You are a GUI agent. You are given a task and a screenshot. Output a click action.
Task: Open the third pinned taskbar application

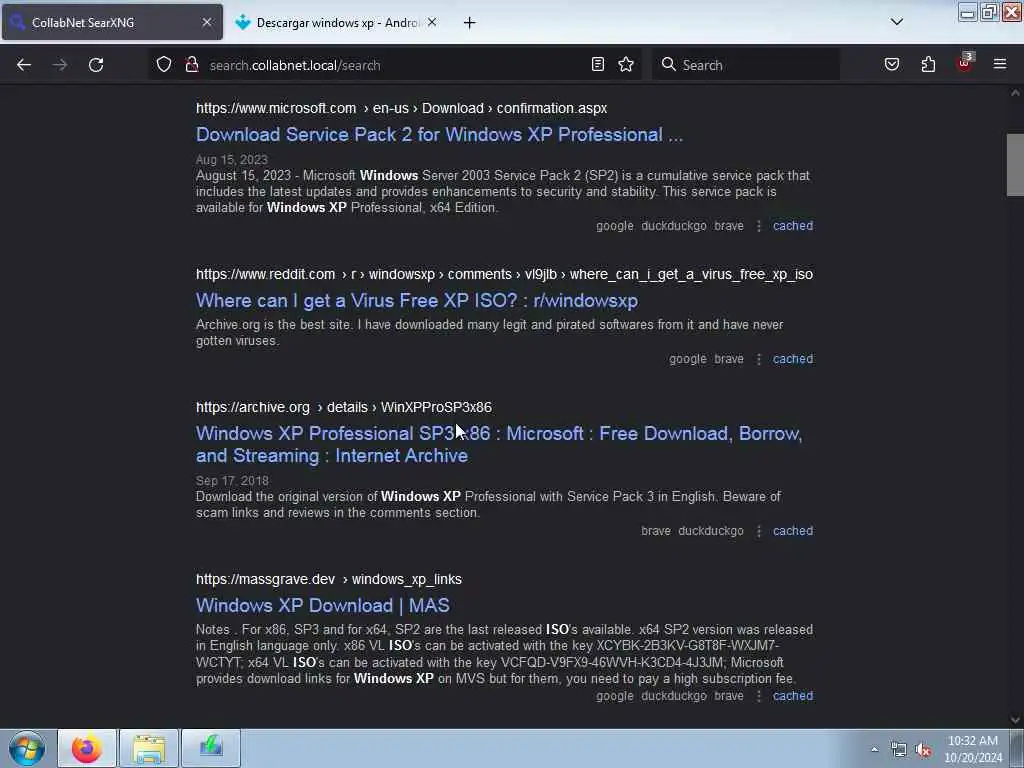coord(211,748)
